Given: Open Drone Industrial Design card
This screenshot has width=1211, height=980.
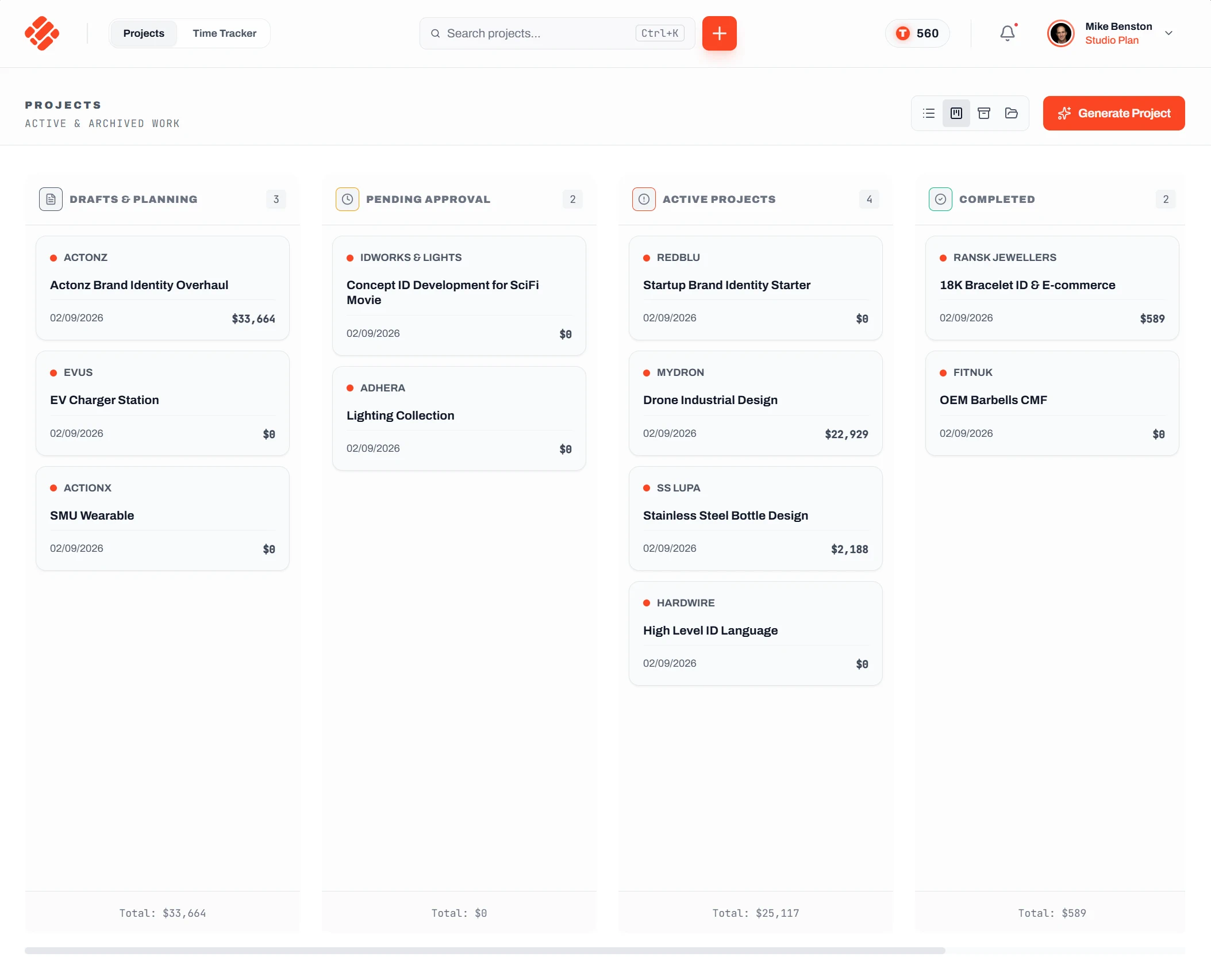Looking at the screenshot, I should click(756, 403).
